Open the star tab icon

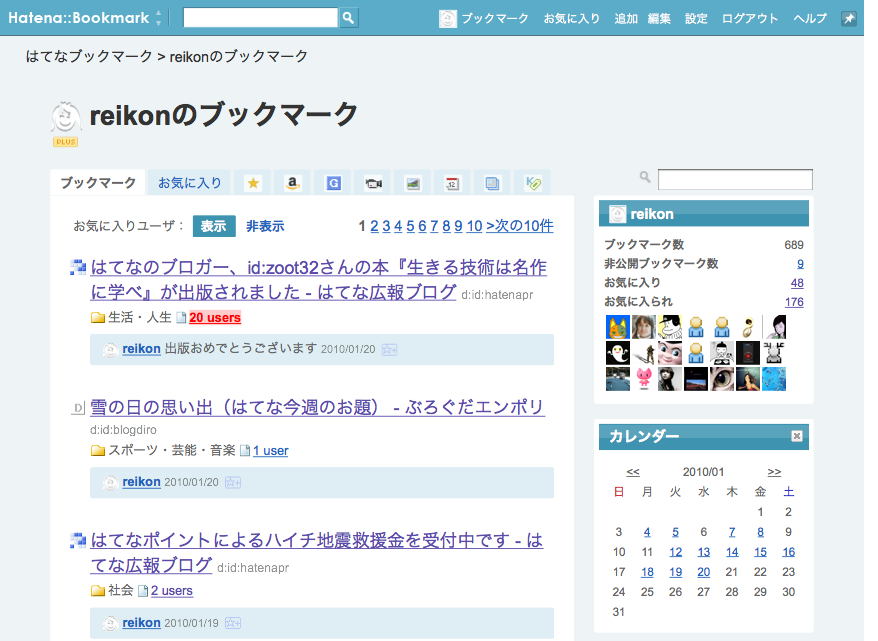pyautogui.click(x=253, y=183)
